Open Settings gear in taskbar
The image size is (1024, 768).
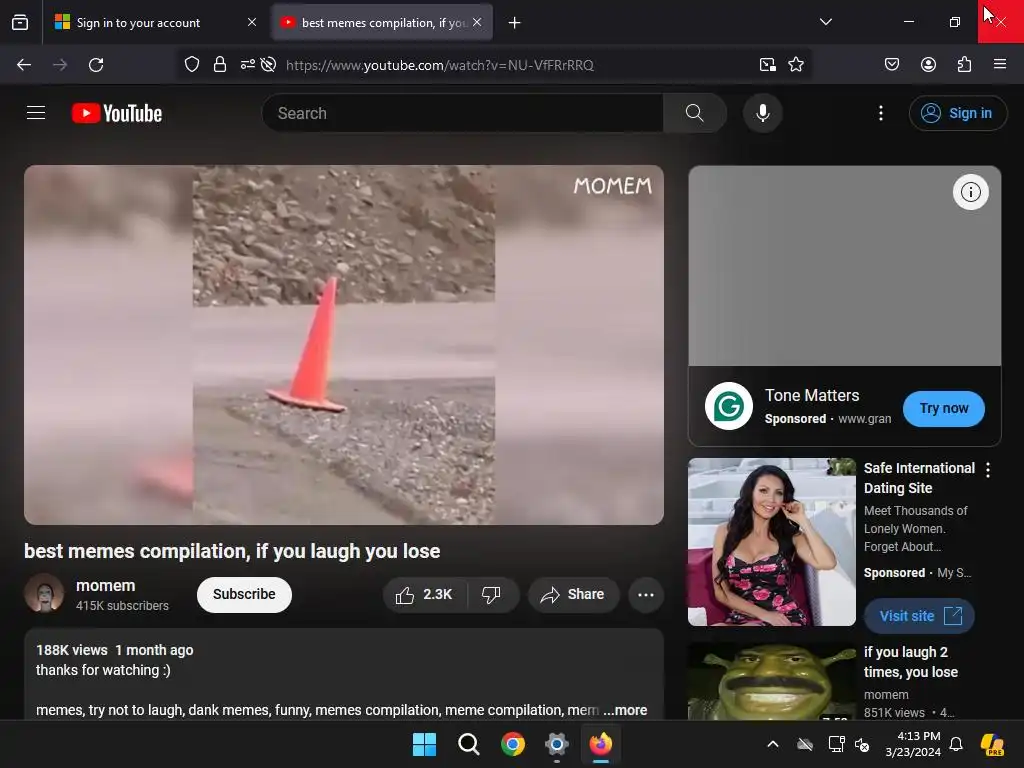click(x=556, y=744)
